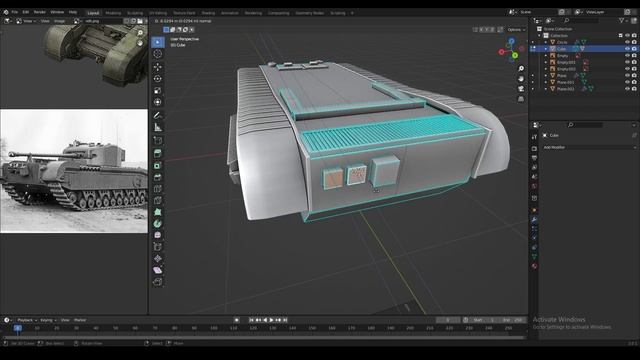This screenshot has width=640, height=360.
Task: Click the blue Z axis on the navigation gizmo
Action: (x=511, y=41)
